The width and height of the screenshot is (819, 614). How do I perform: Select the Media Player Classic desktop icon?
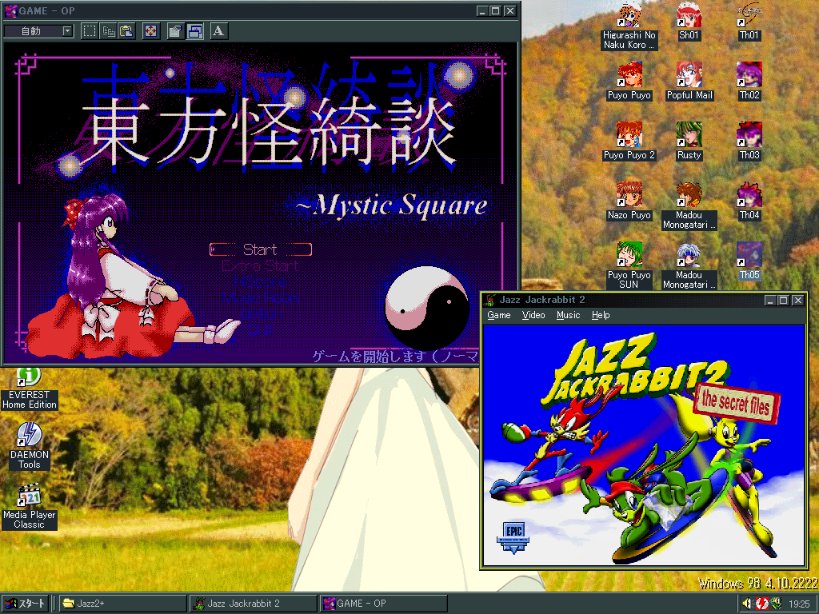29,506
